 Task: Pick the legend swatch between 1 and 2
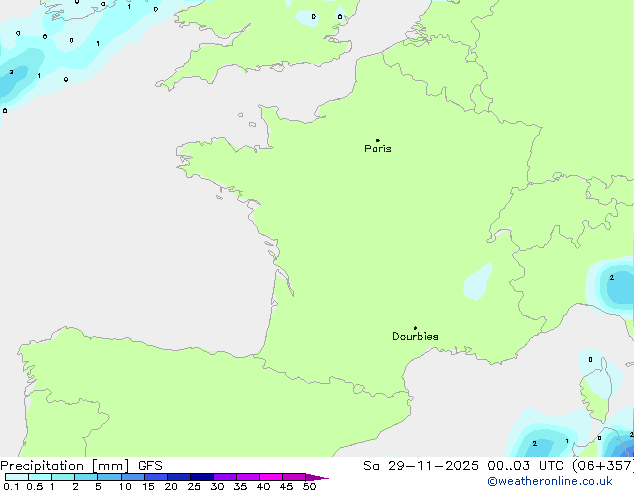63,477
